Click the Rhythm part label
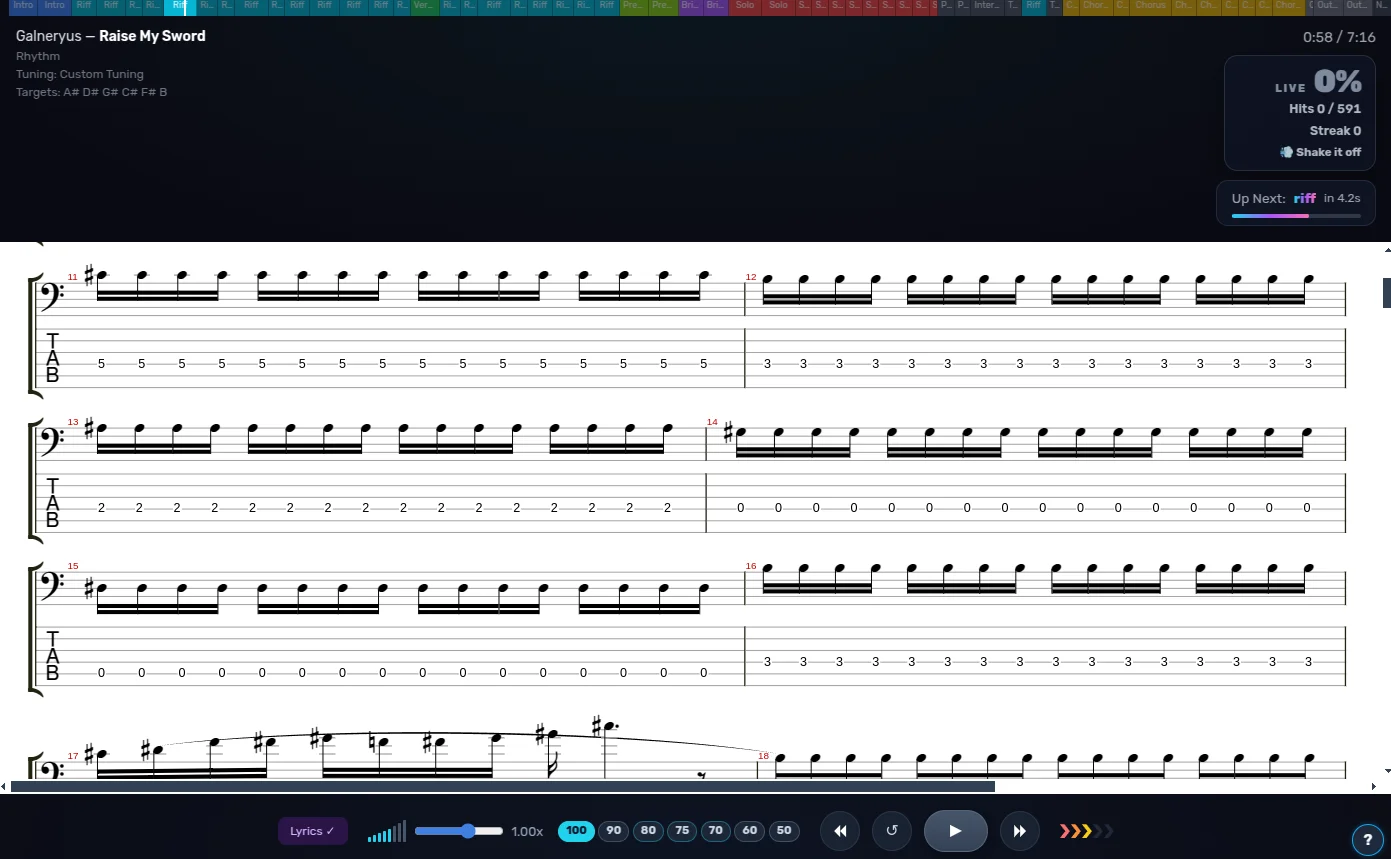The image size is (1391, 859). tap(38, 56)
